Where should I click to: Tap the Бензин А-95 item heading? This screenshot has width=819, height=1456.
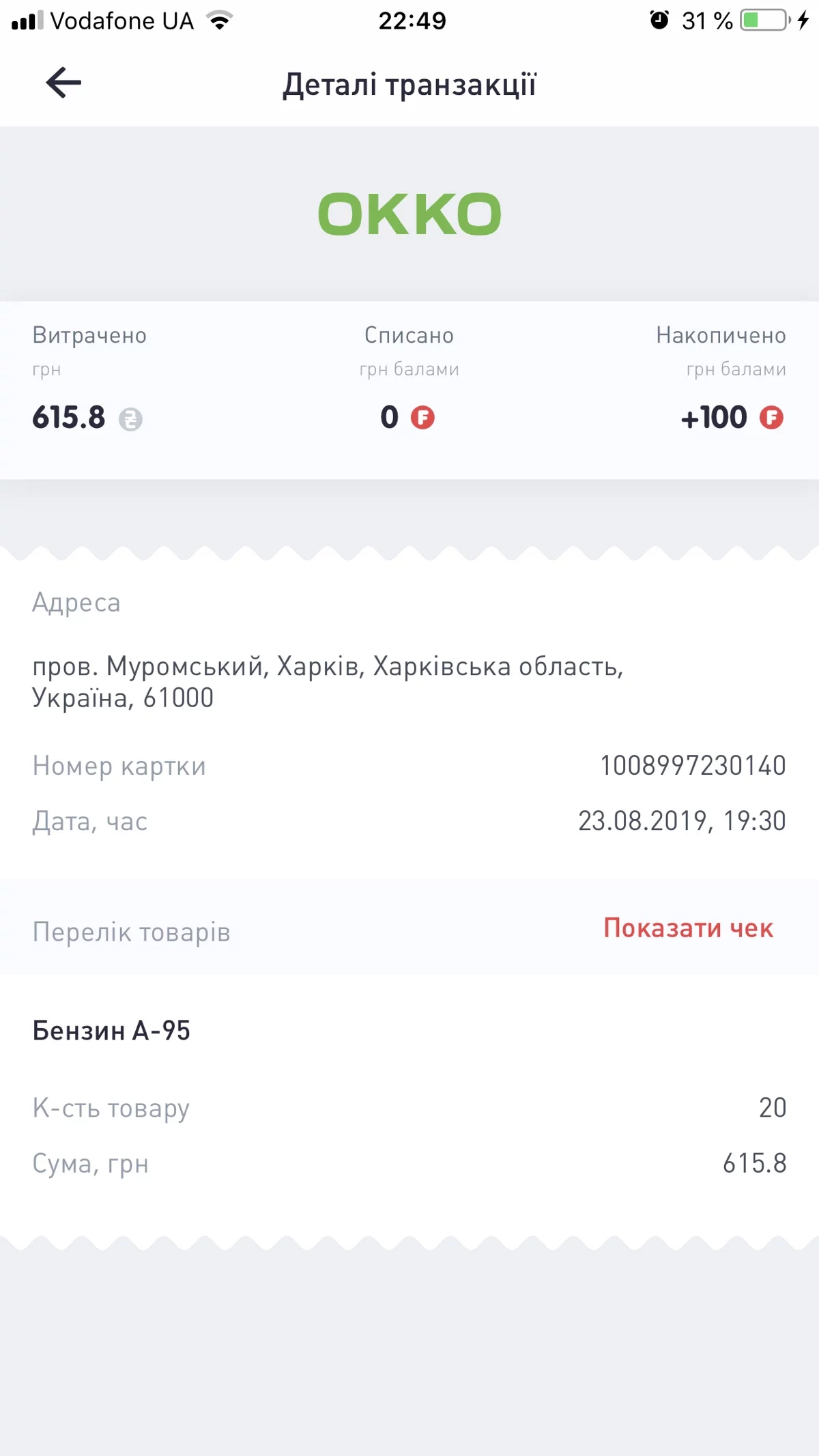point(111,1031)
